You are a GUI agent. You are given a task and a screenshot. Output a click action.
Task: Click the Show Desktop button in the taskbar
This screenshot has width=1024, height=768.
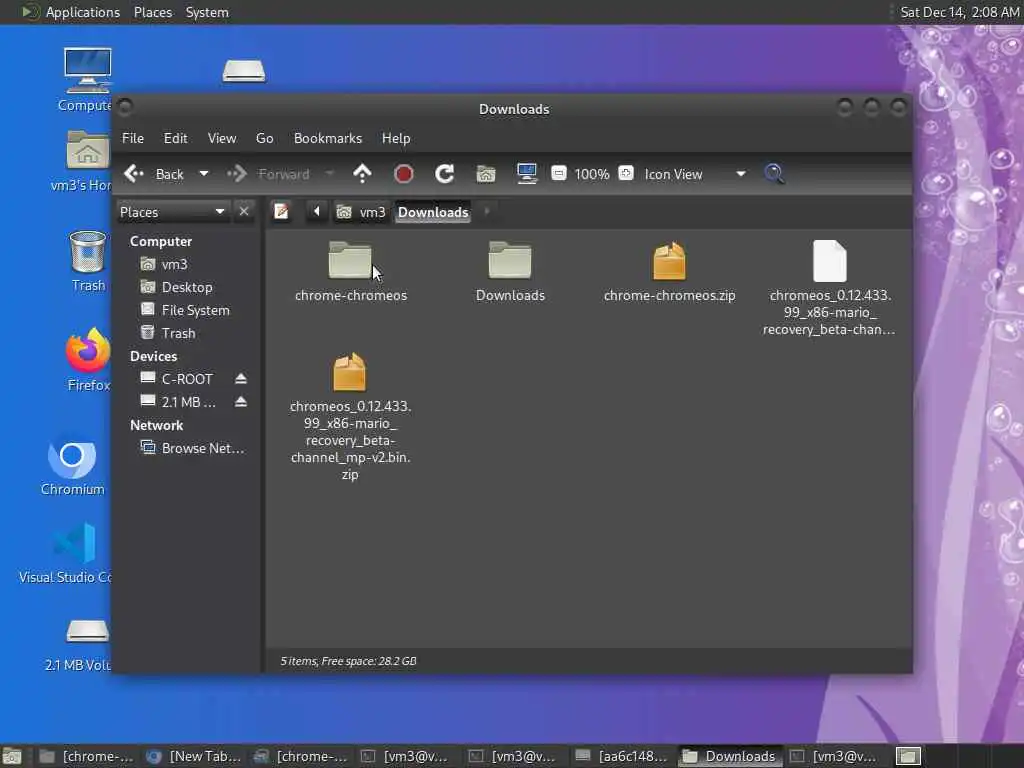click(x=12, y=756)
